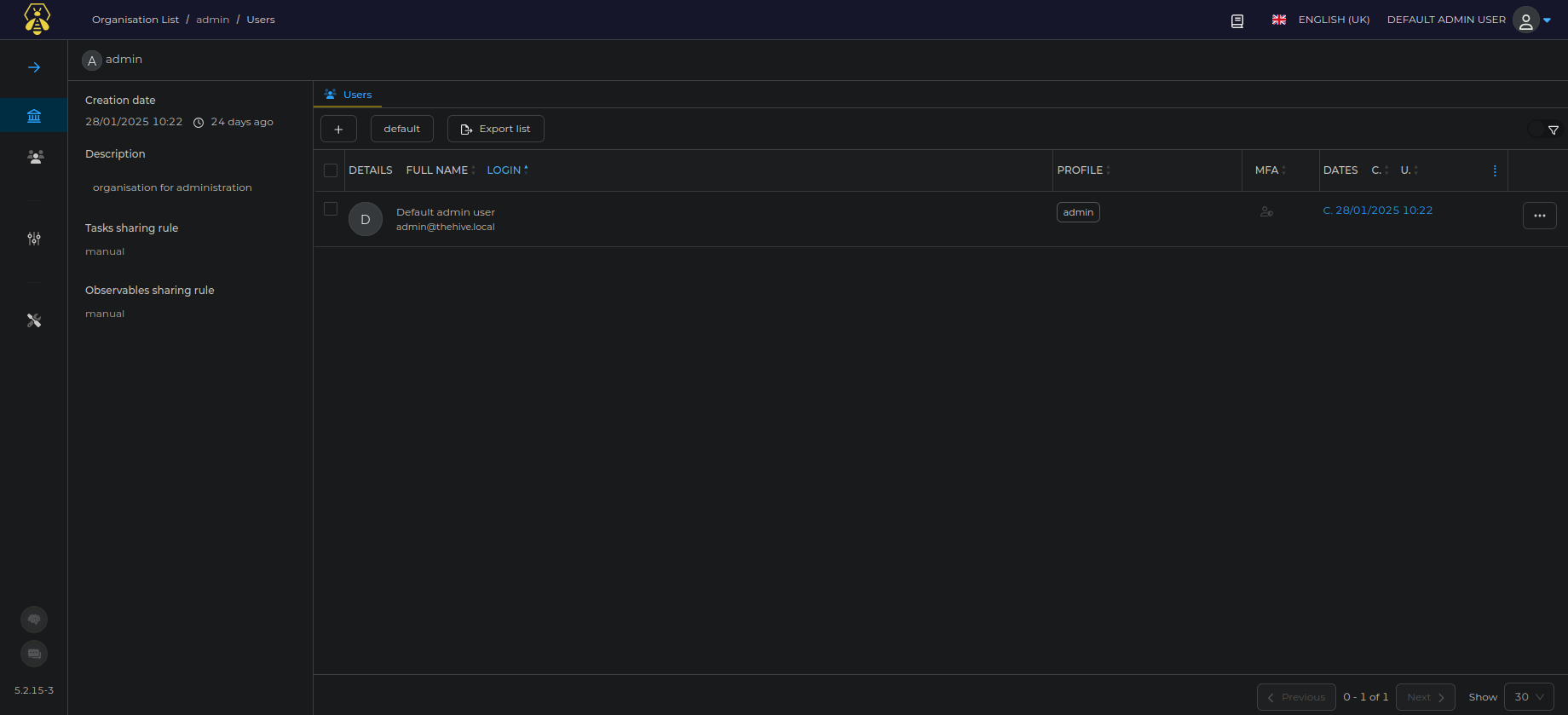Click the version number 5.2.15-3
This screenshot has height=715, width=1568.
[34, 690]
